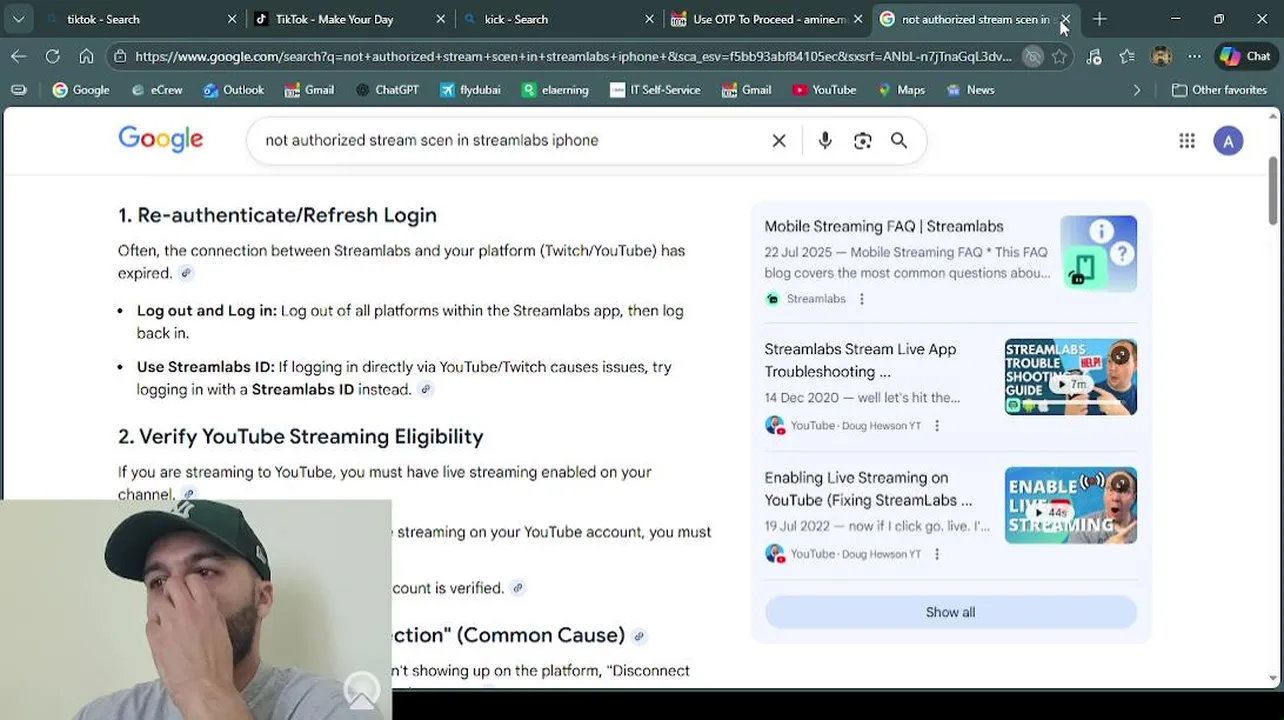1284x720 pixels.
Task: Open Other favorites folder
Action: (x=1219, y=90)
